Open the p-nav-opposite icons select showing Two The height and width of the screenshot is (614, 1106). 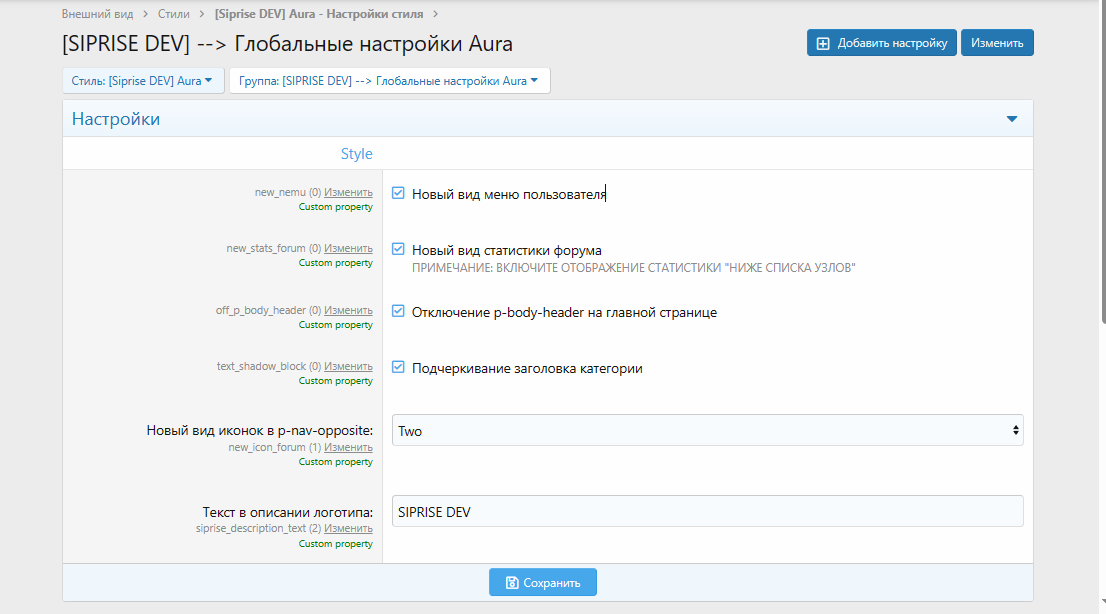[x=707, y=431]
